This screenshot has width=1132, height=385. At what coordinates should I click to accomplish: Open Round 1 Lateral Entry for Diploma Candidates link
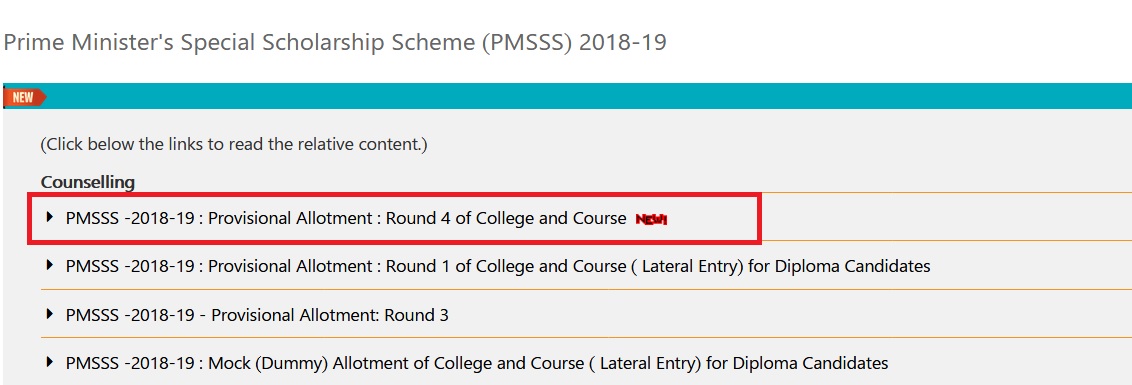tap(498, 267)
